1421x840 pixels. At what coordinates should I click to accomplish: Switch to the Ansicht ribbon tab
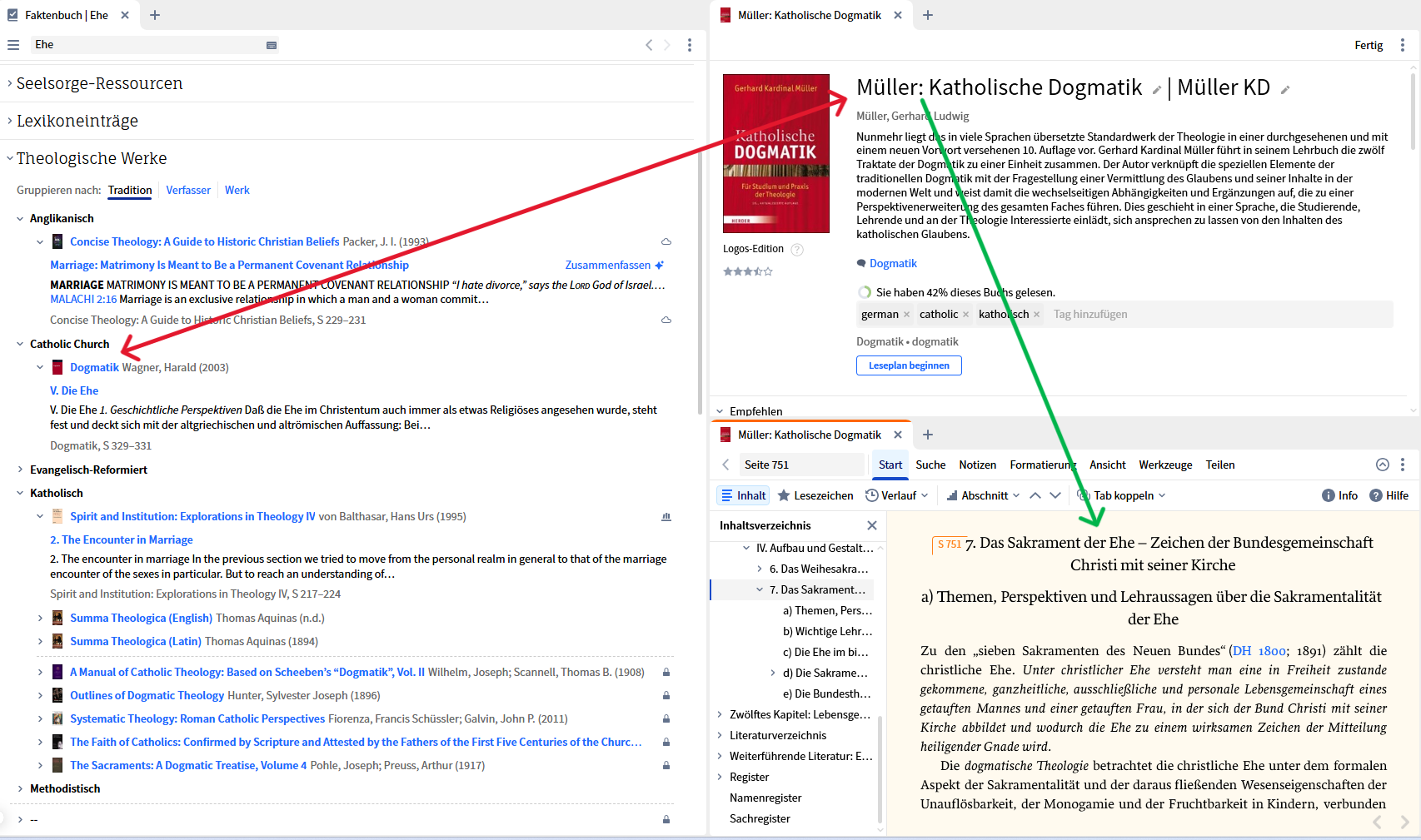tap(1107, 465)
